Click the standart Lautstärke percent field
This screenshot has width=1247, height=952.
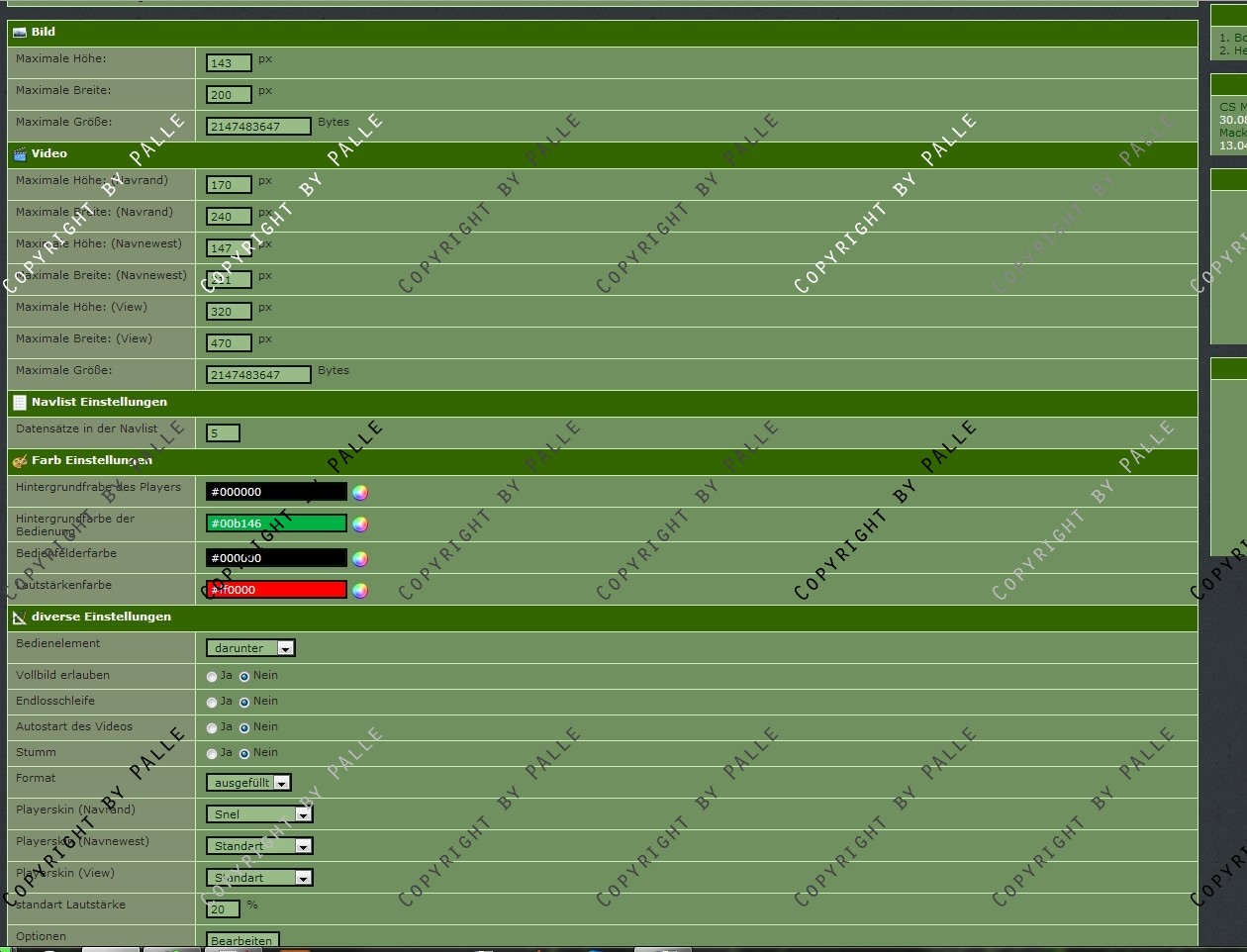(223, 909)
